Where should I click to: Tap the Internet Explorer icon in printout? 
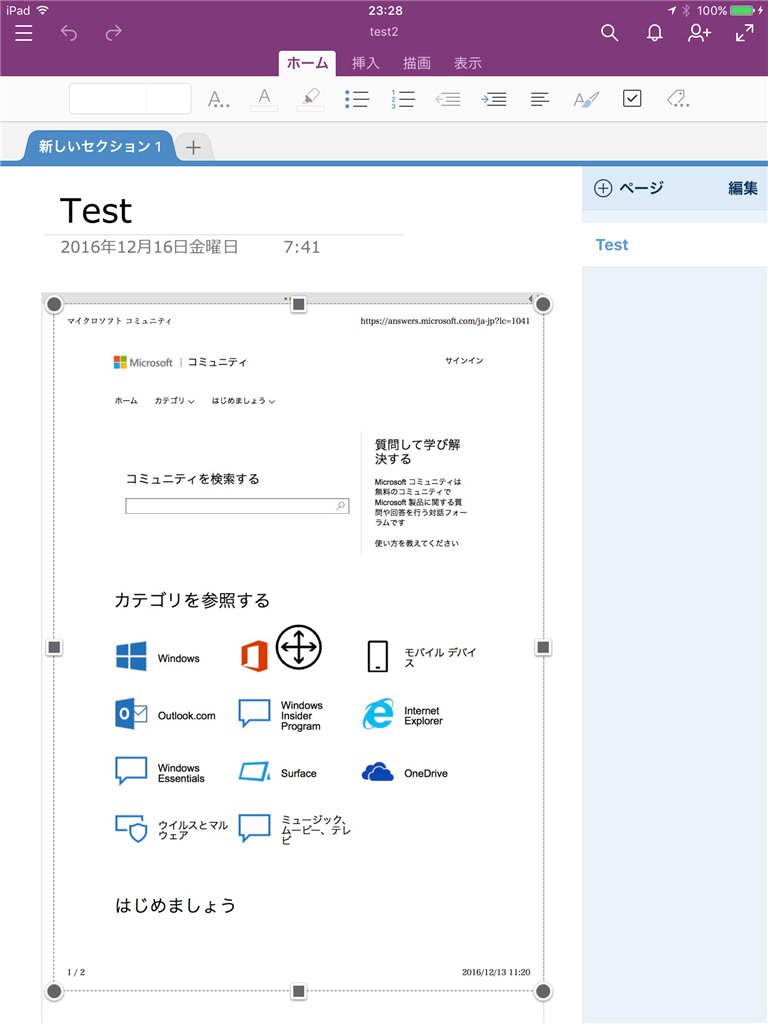(x=378, y=714)
